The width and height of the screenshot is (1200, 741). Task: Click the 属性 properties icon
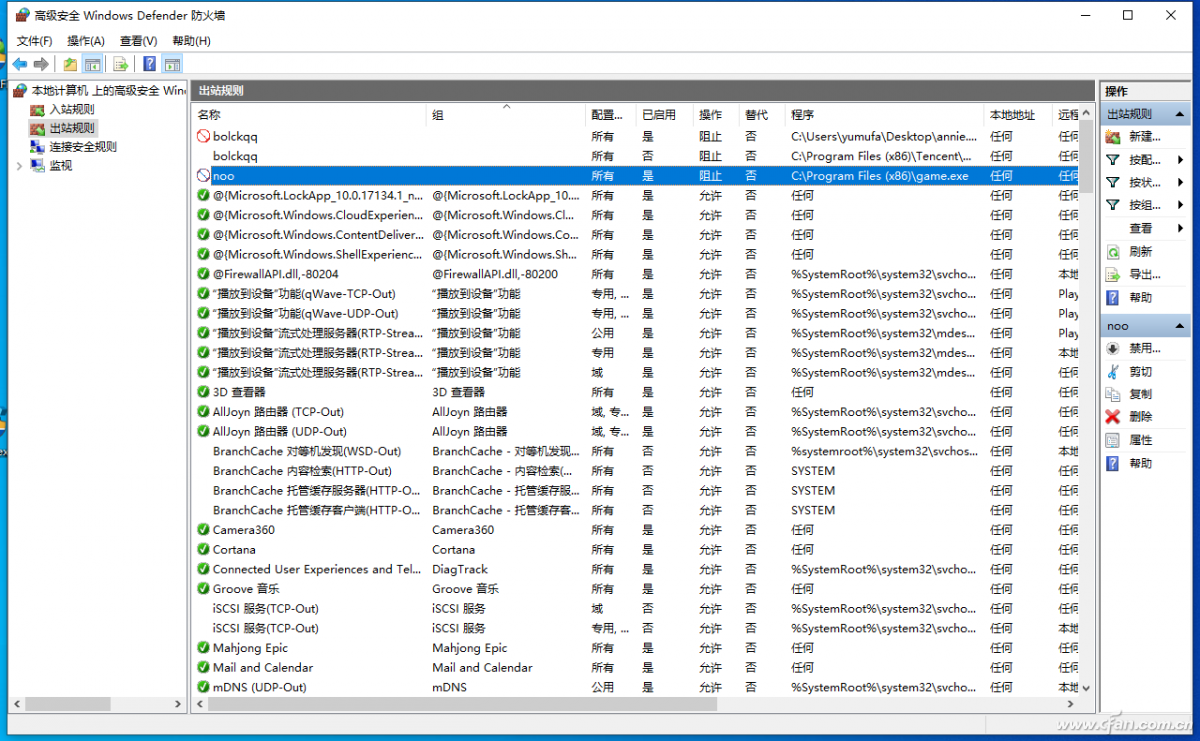click(1112, 440)
